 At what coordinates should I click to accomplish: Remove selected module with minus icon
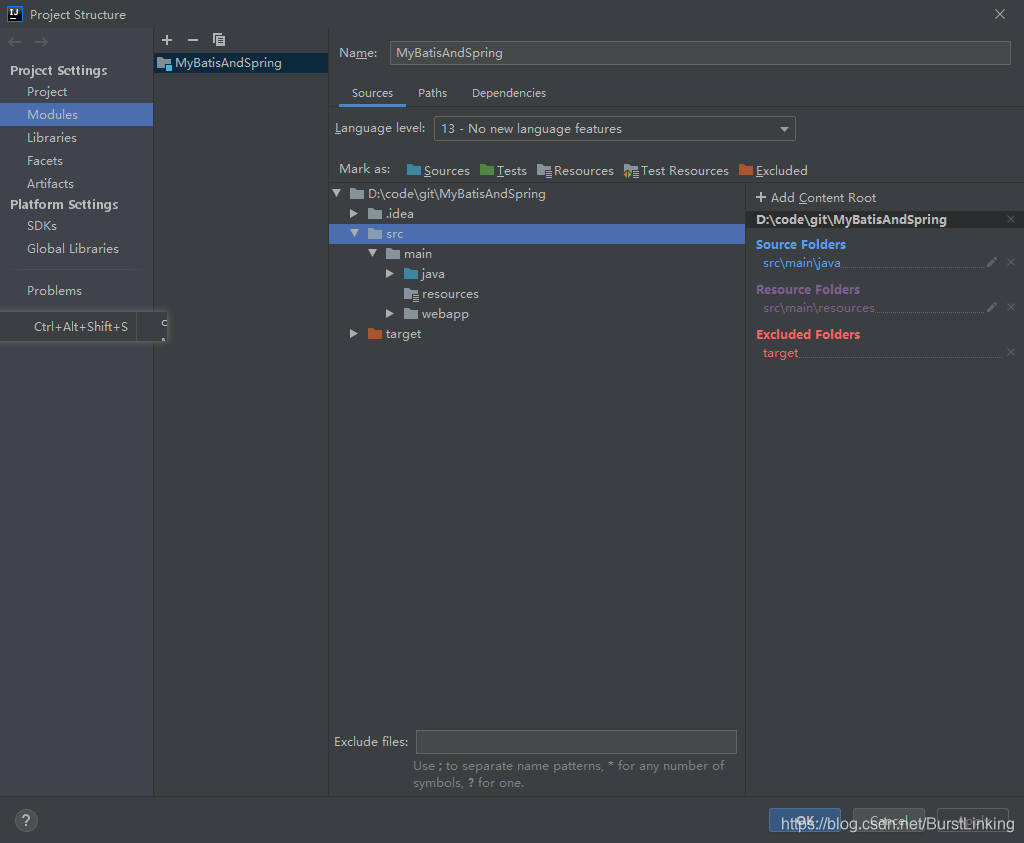193,40
